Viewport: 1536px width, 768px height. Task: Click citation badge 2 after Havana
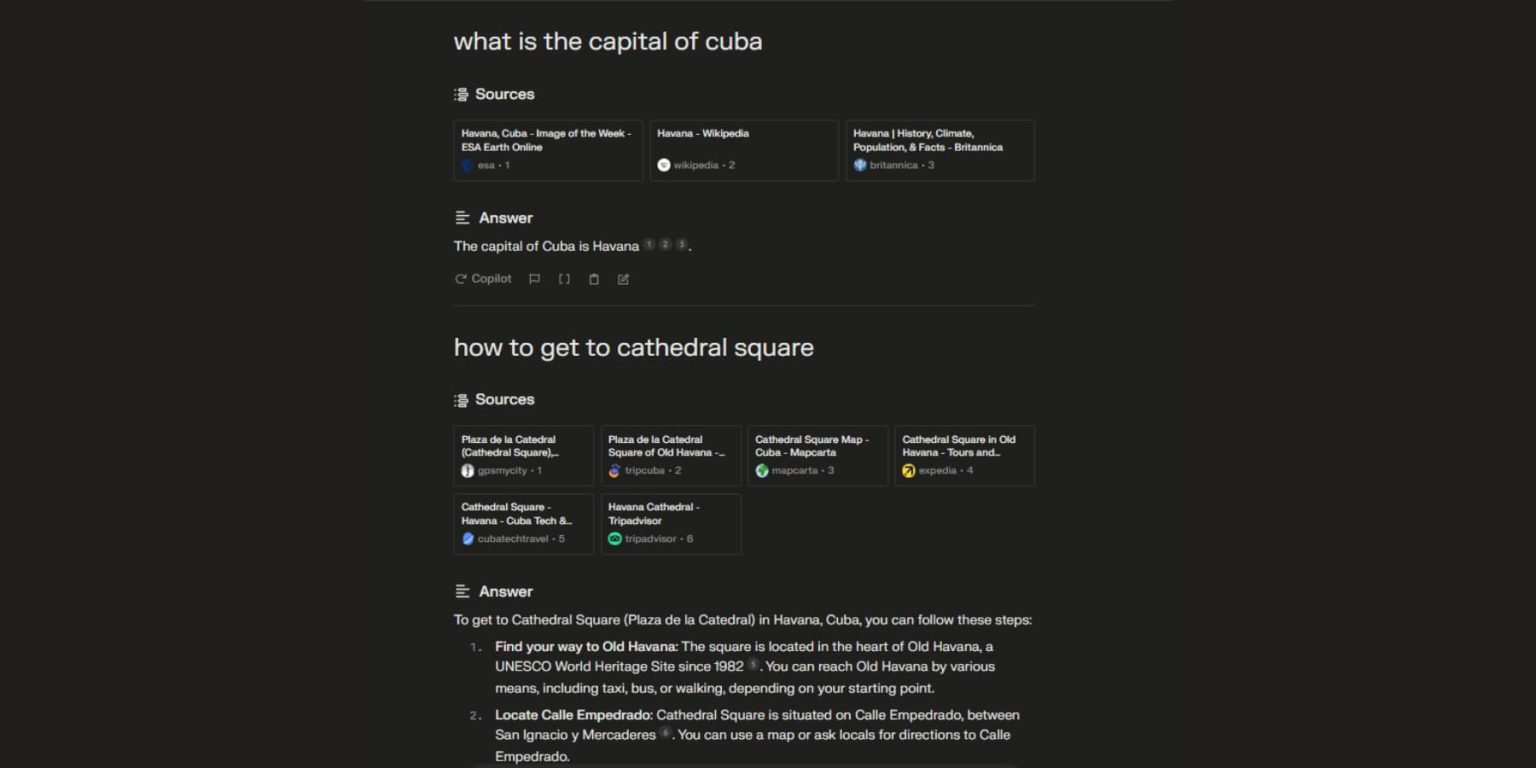[665, 244]
